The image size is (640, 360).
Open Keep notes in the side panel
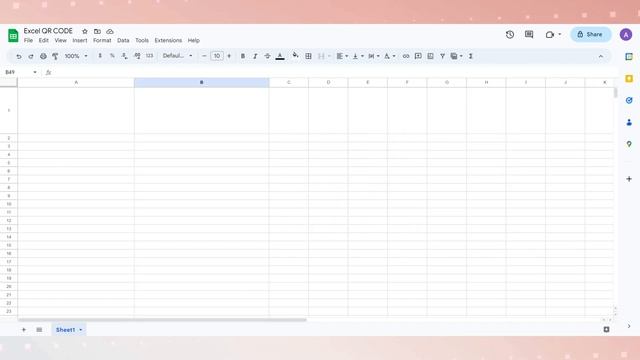tap(629, 78)
